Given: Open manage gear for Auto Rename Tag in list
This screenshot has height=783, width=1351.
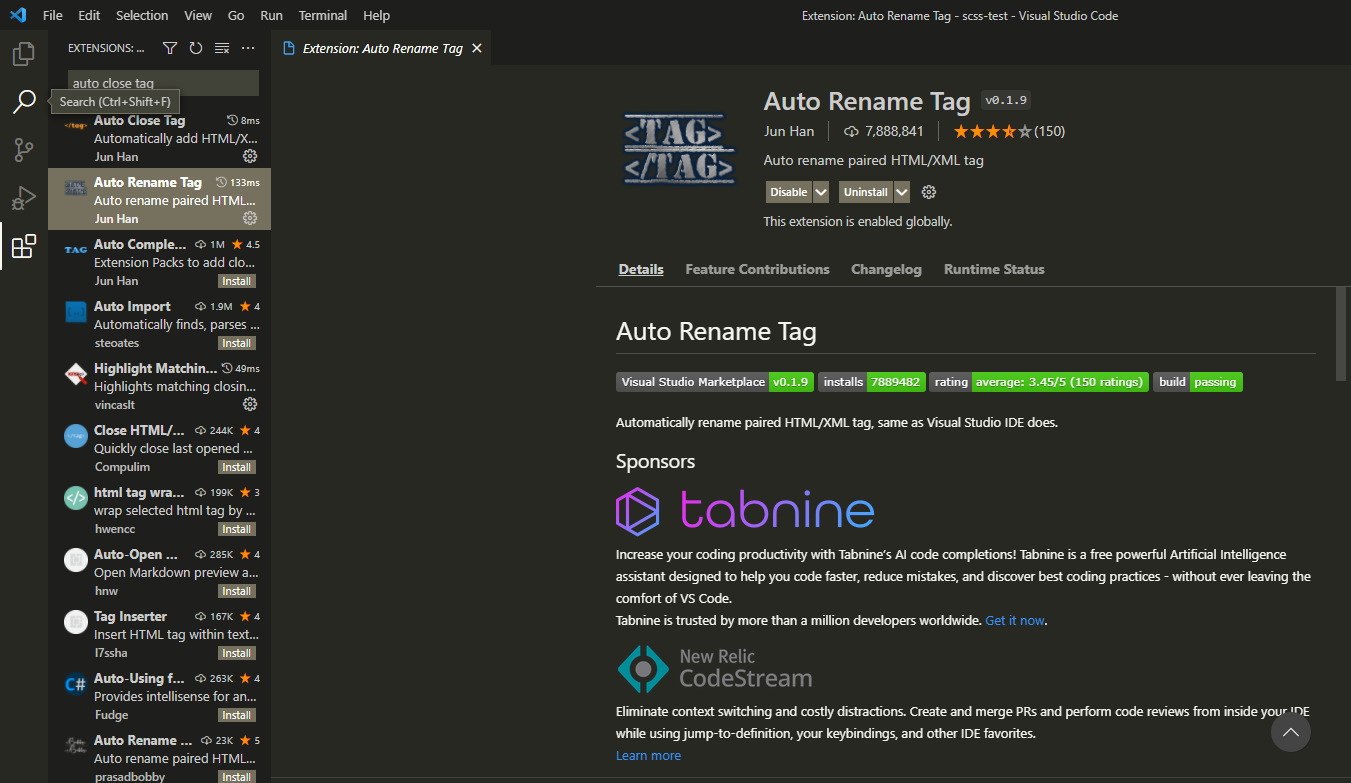Looking at the screenshot, I should (250, 218).
